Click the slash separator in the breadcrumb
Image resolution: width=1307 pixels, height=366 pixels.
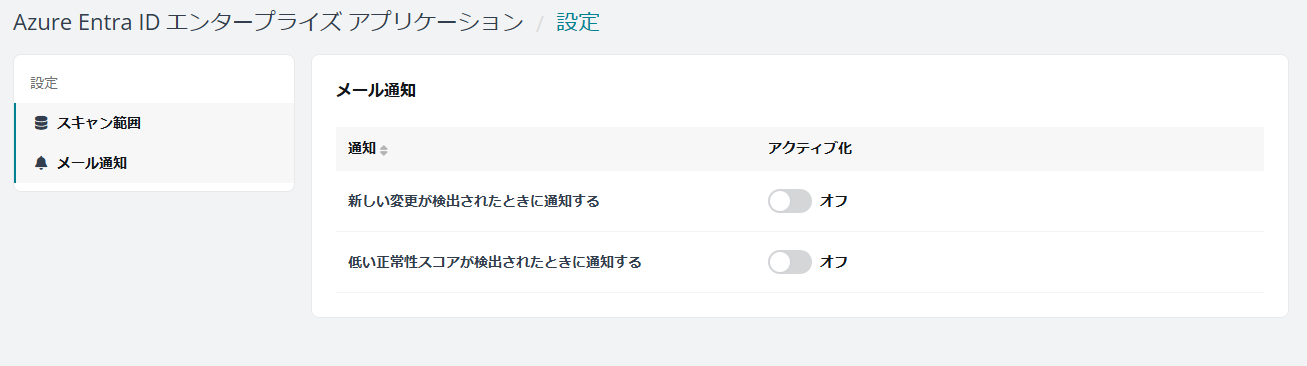540,23
